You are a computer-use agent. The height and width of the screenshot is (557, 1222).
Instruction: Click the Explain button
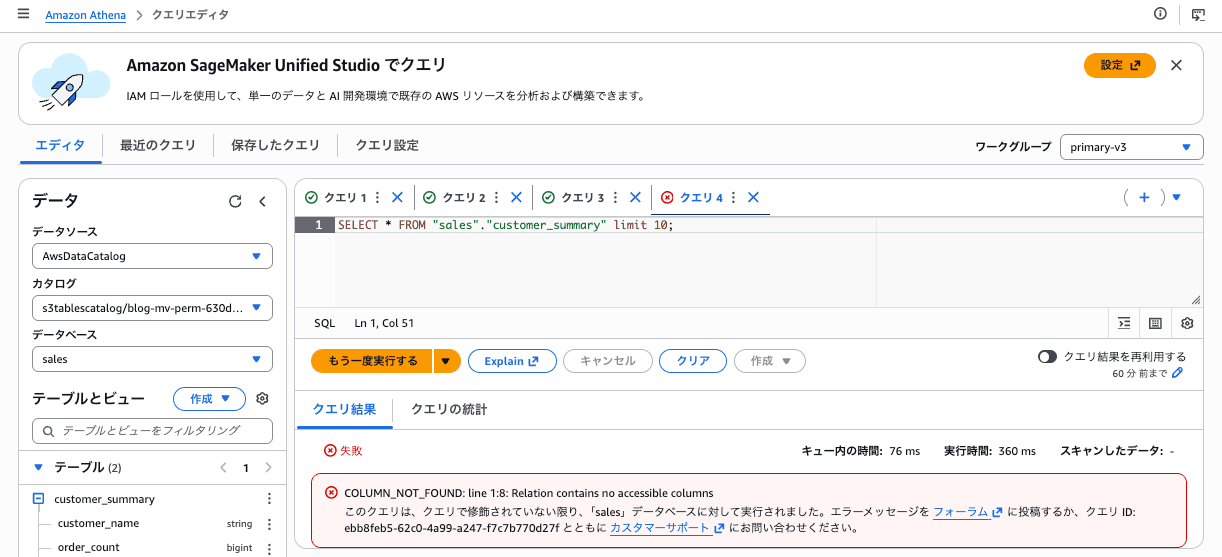(512, 361)
